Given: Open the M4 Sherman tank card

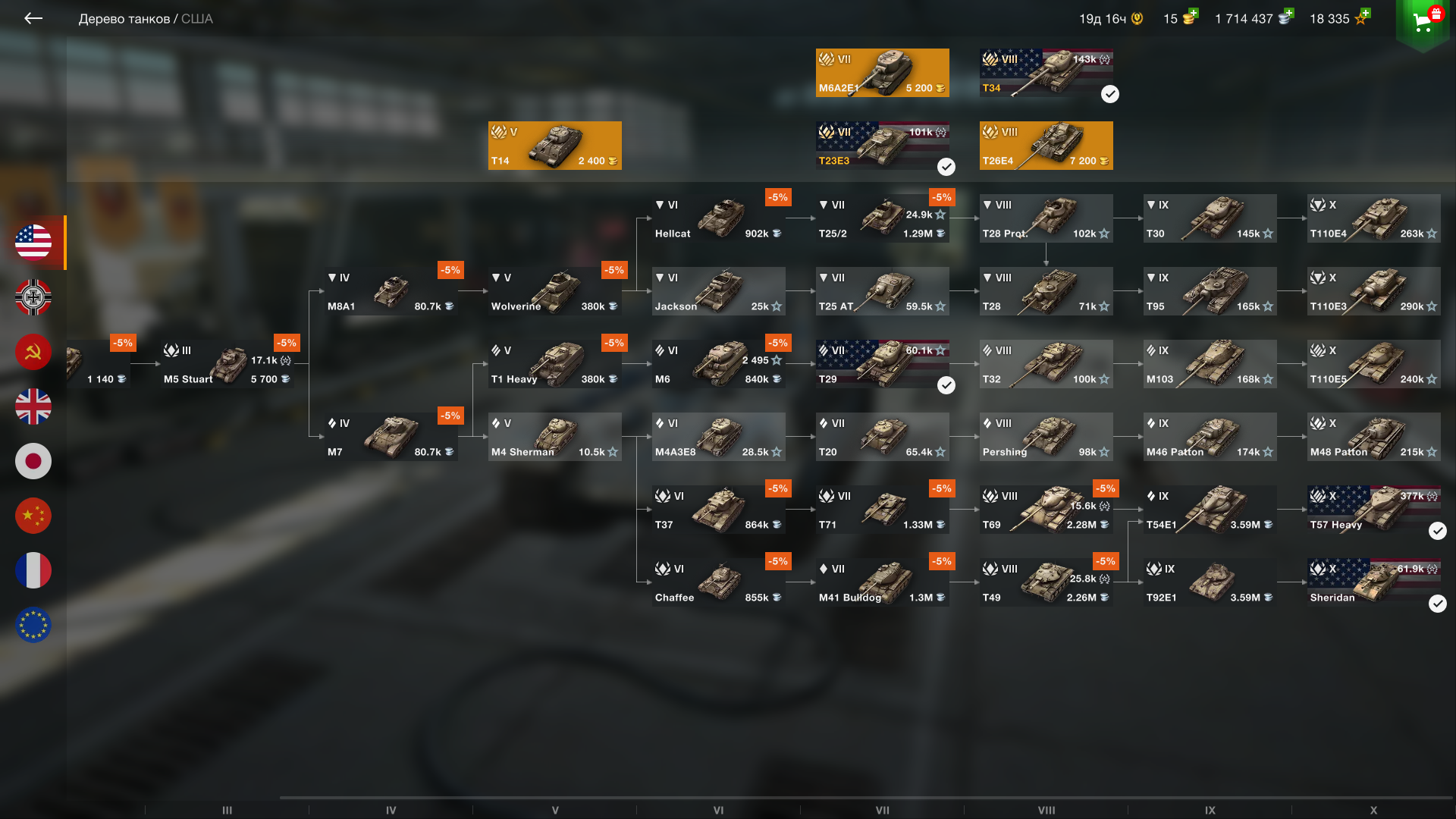Looking at the screenshot, I should (555, 437).
